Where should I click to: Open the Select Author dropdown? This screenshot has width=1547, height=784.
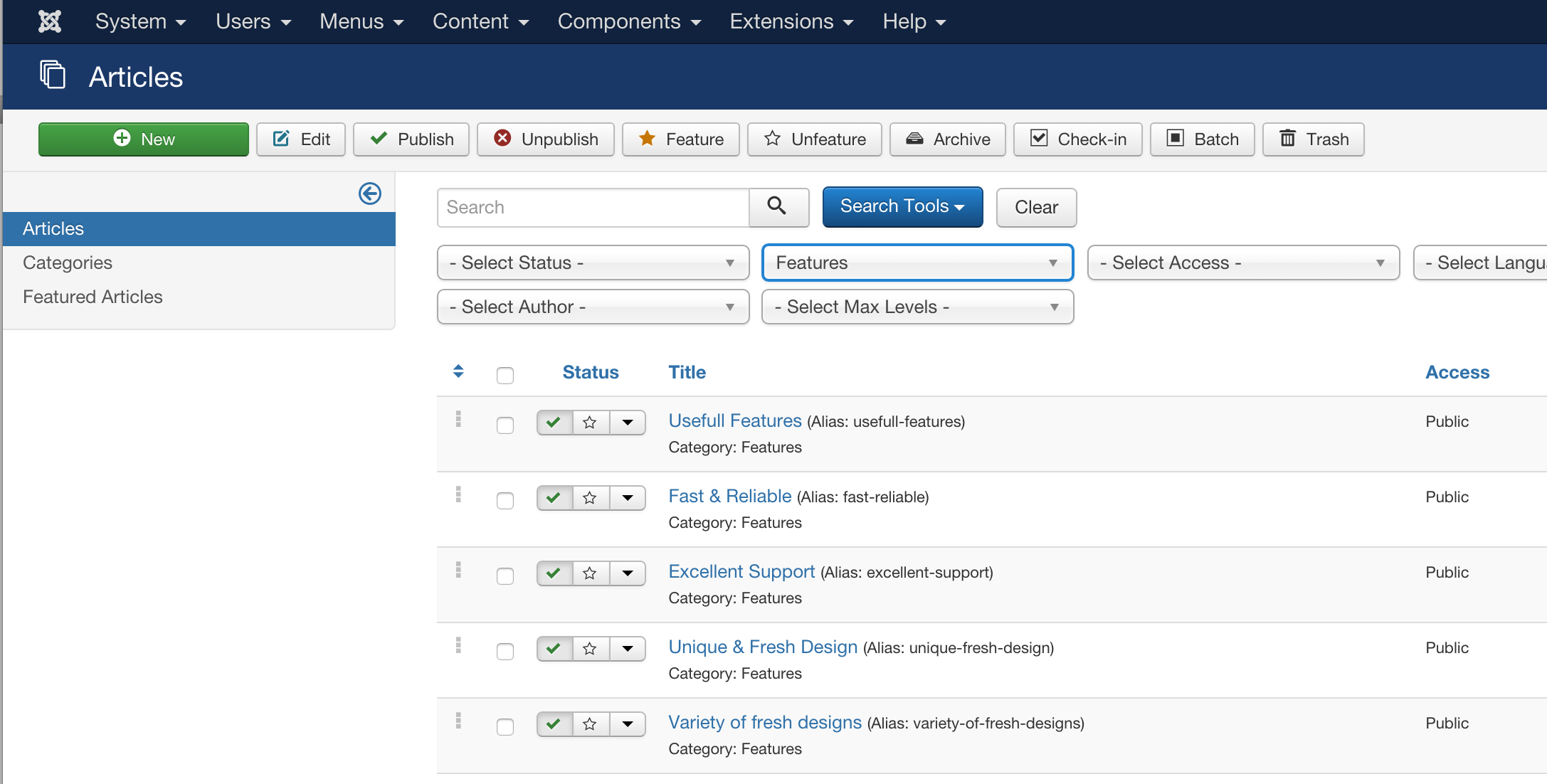point(593,307)
